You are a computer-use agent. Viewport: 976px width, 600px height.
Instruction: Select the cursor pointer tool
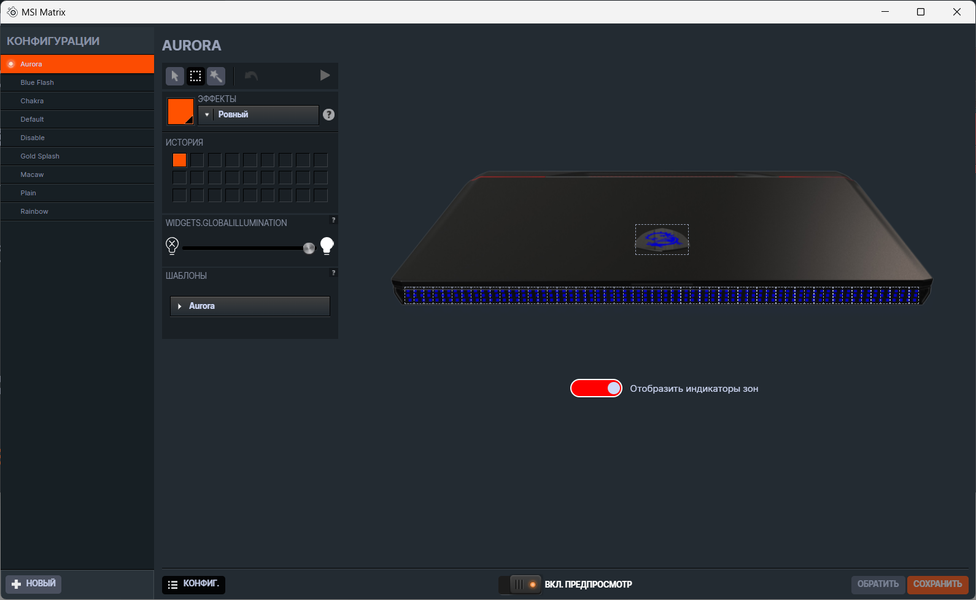click(175, 76)
